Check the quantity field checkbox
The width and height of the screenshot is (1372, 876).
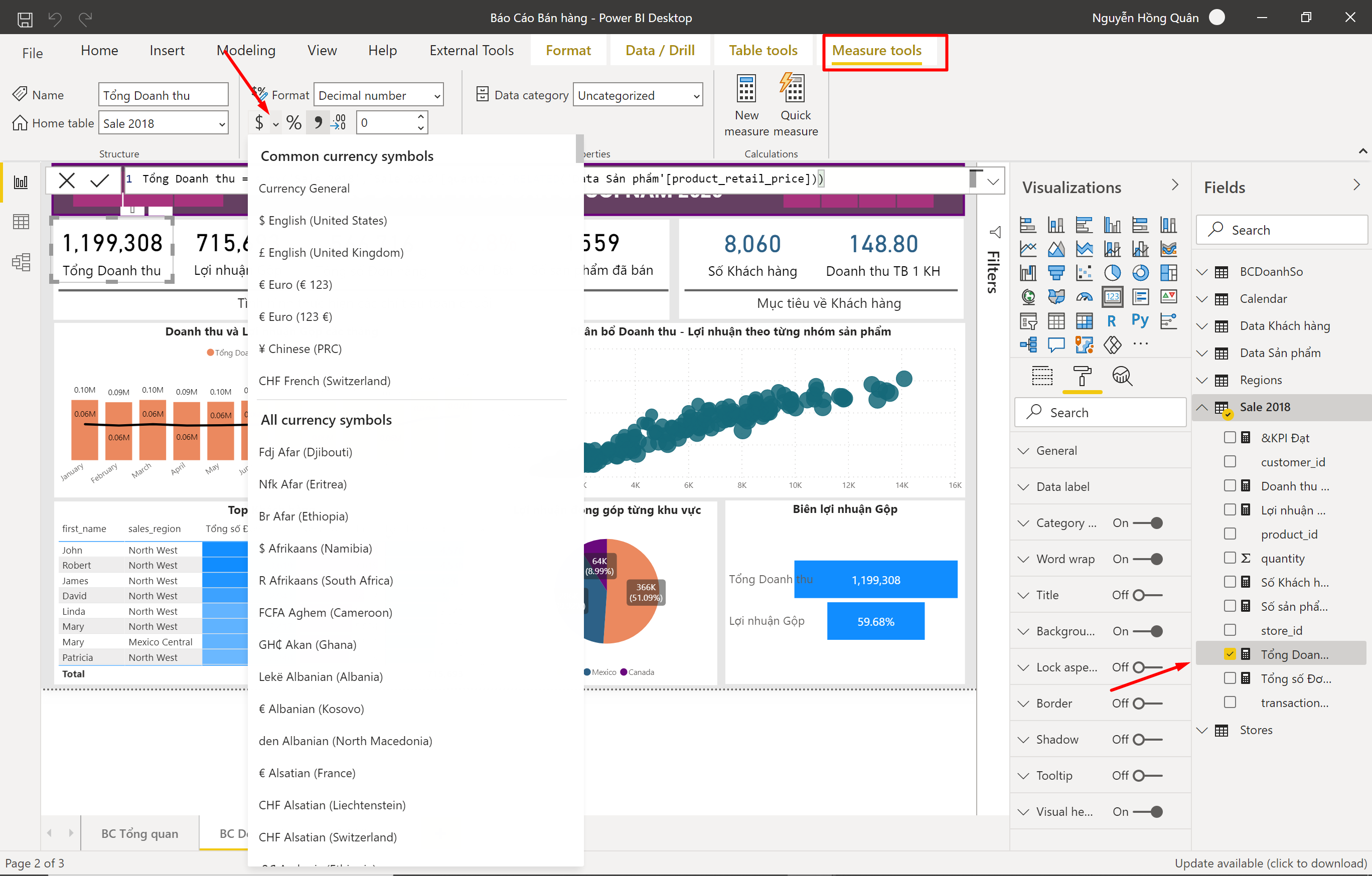(1230, 558)
